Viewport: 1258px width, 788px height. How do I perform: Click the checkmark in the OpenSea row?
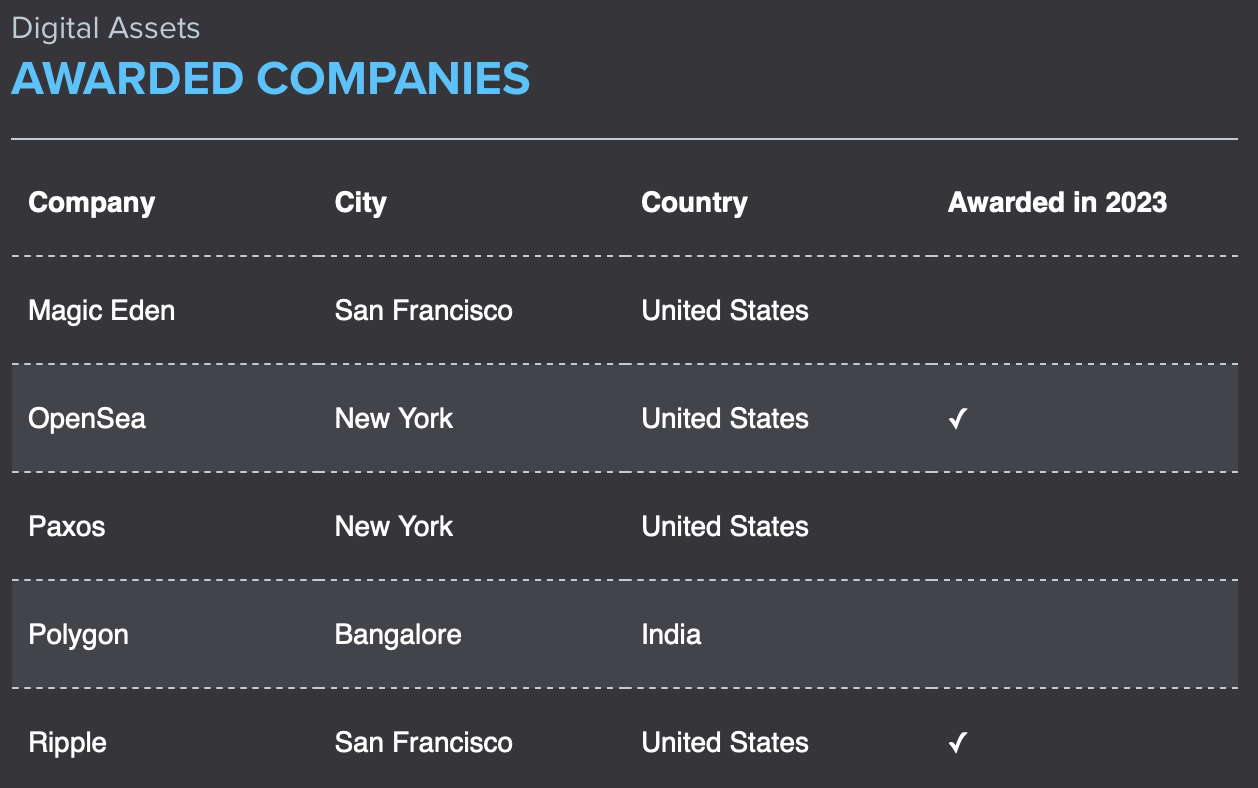pyautogui.click(x=958, y=419)
